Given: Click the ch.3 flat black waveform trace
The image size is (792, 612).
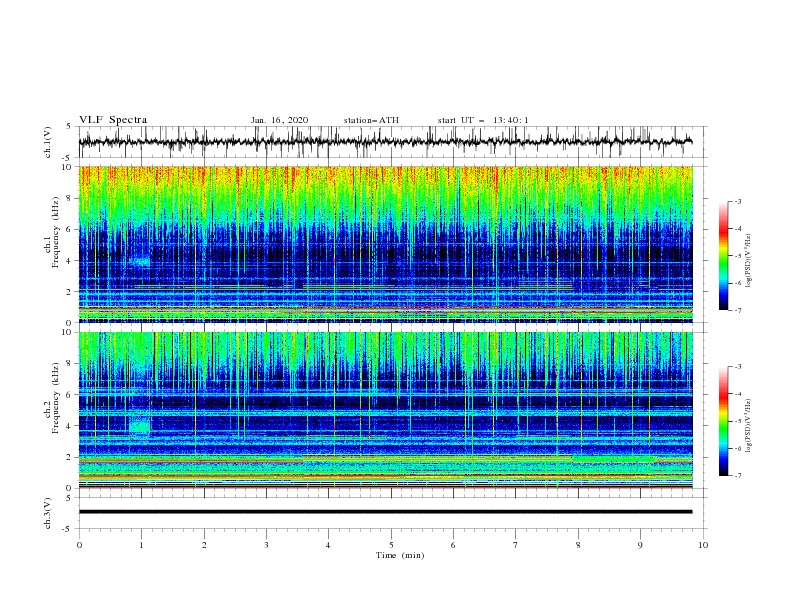Looking at the screenshot, I should [x=385, y=512].
